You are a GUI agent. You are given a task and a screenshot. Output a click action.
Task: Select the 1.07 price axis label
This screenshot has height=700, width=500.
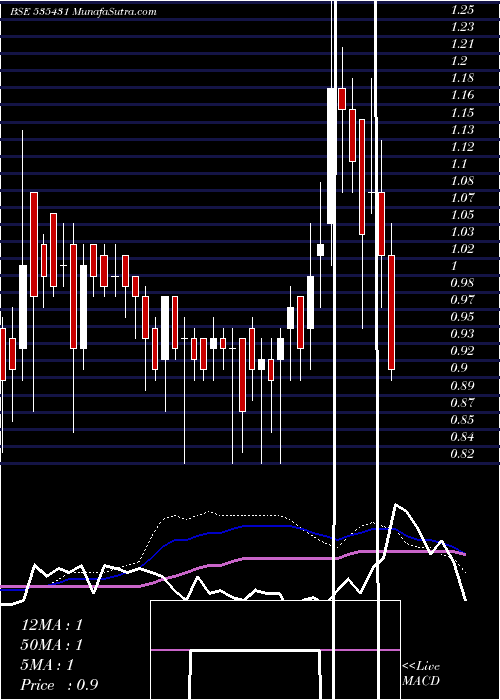(x=463, y=197)
